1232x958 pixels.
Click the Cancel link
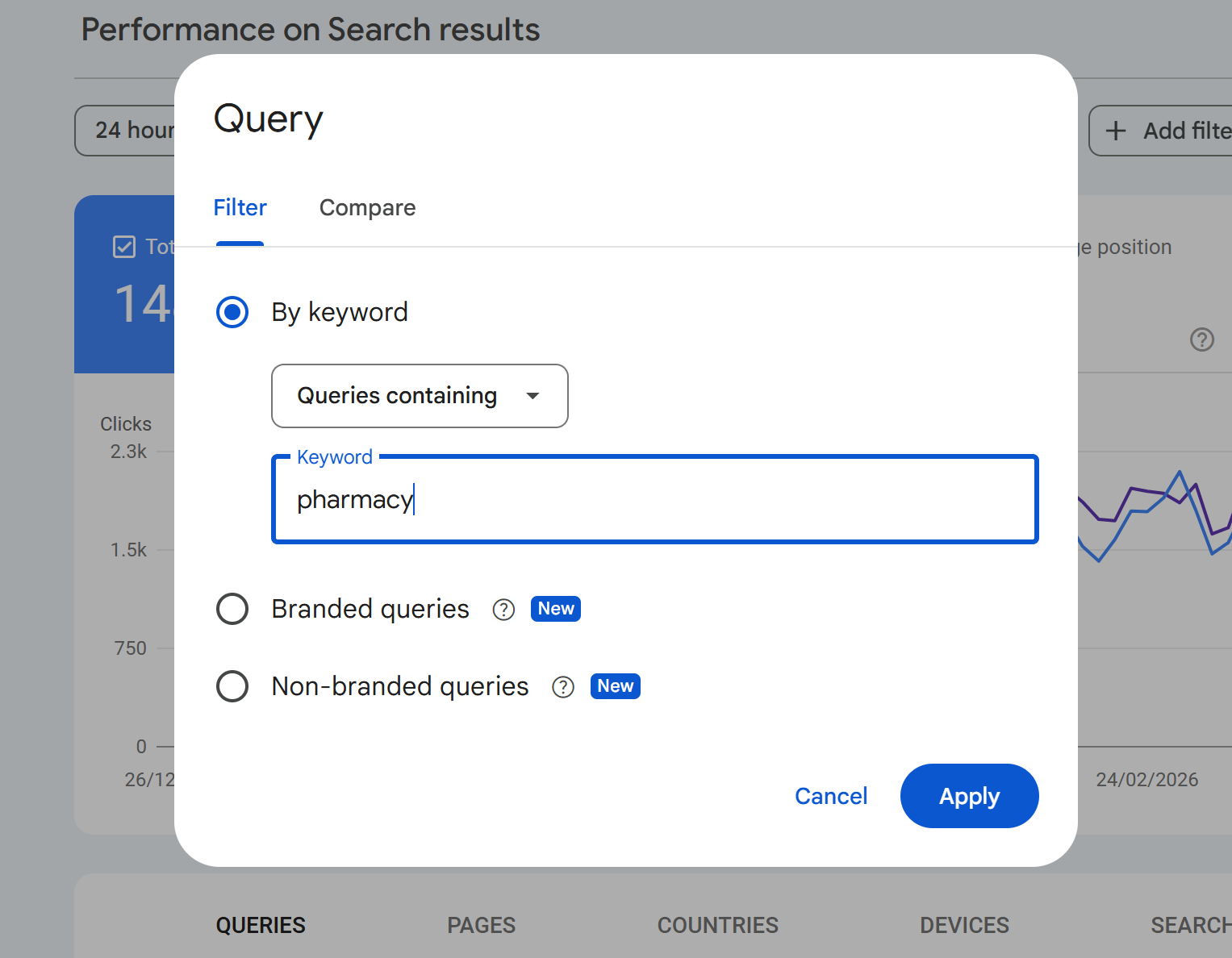coord(830,796)
